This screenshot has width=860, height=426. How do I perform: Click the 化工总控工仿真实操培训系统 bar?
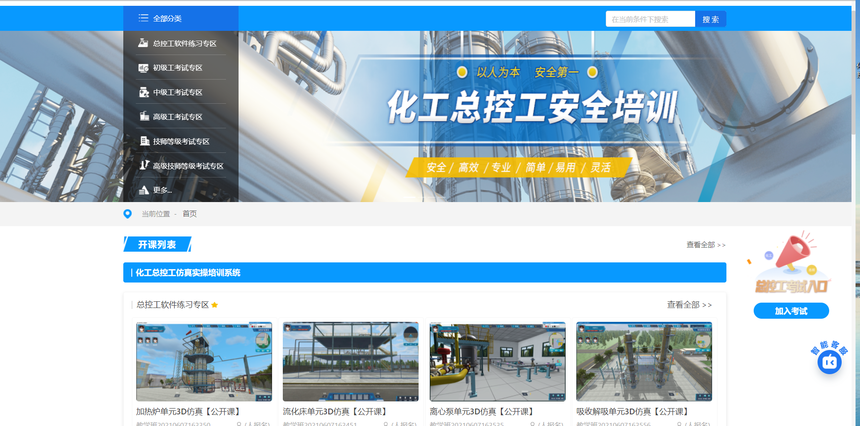(x=425, y=272)
